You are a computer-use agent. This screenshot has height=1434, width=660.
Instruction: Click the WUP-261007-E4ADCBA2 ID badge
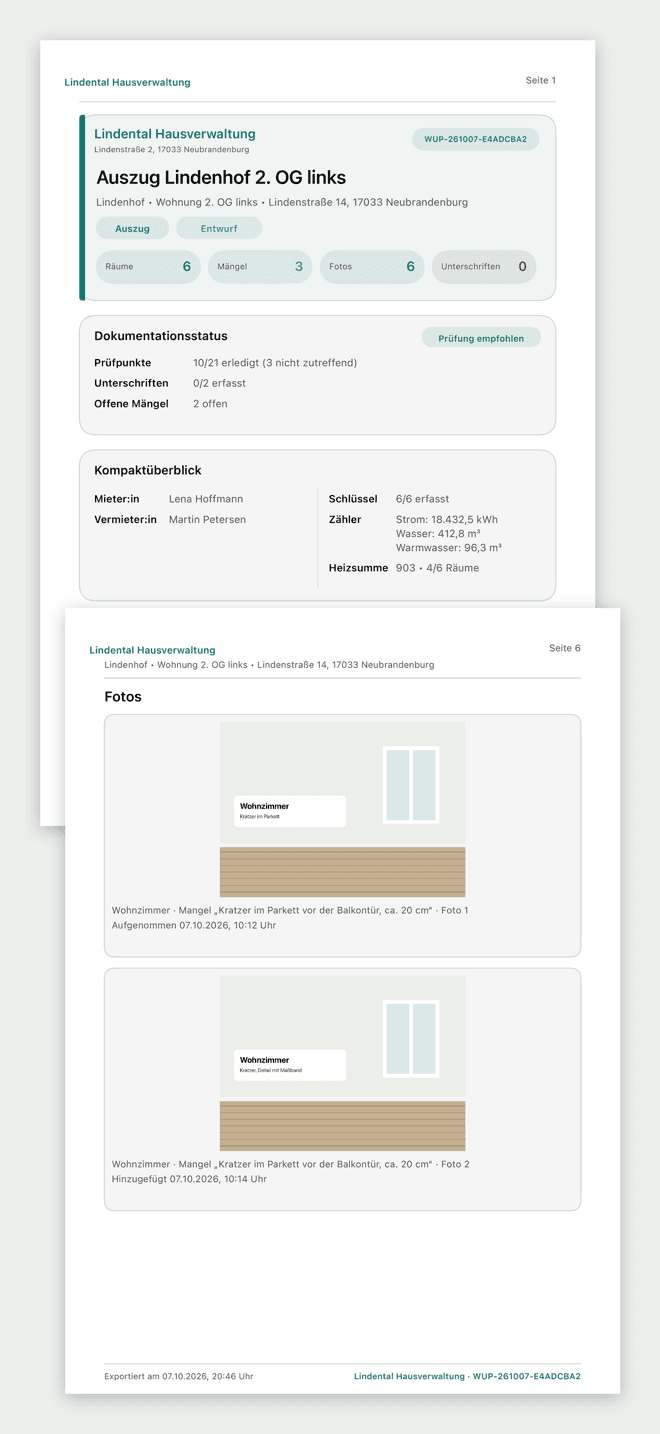475,139
